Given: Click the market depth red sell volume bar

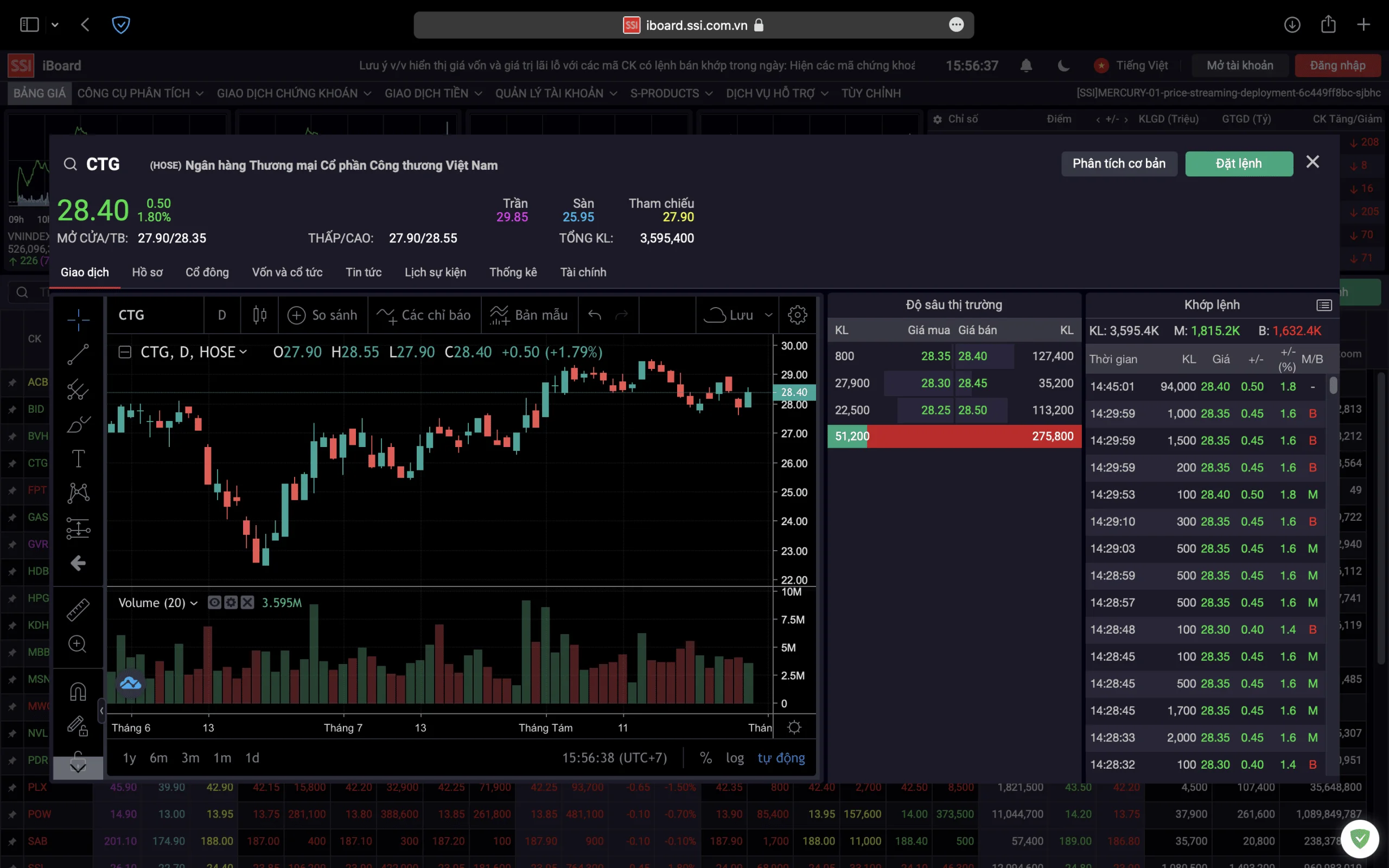Looking at the screenshot, I should pos(974,436).
